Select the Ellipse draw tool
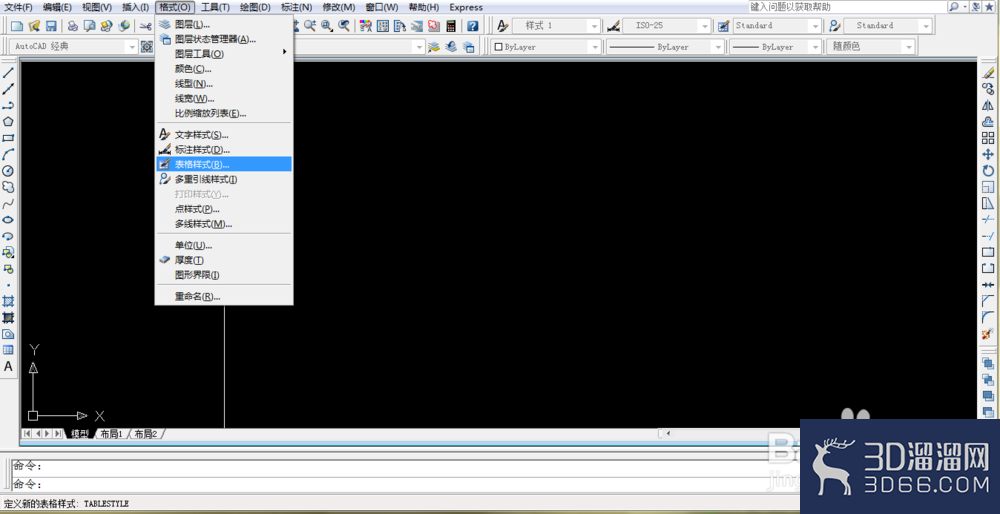1000x514 pixels. [x=8, y=220]
